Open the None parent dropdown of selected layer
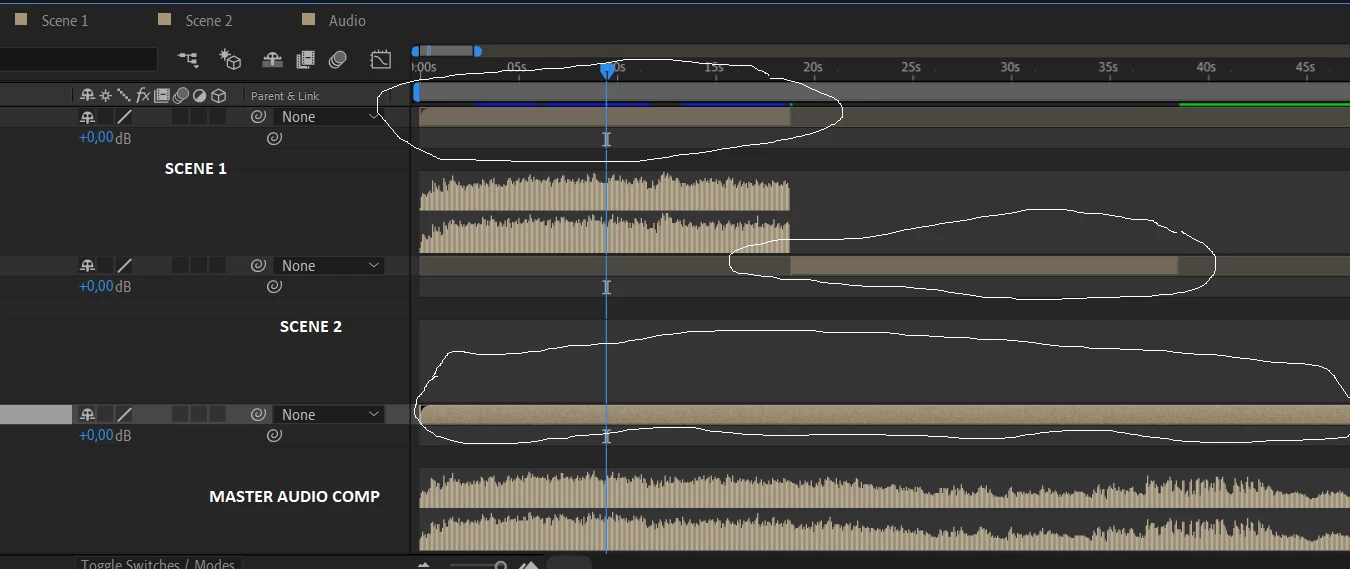Screen dimensions: 1350x569 (x=329, y=414)
